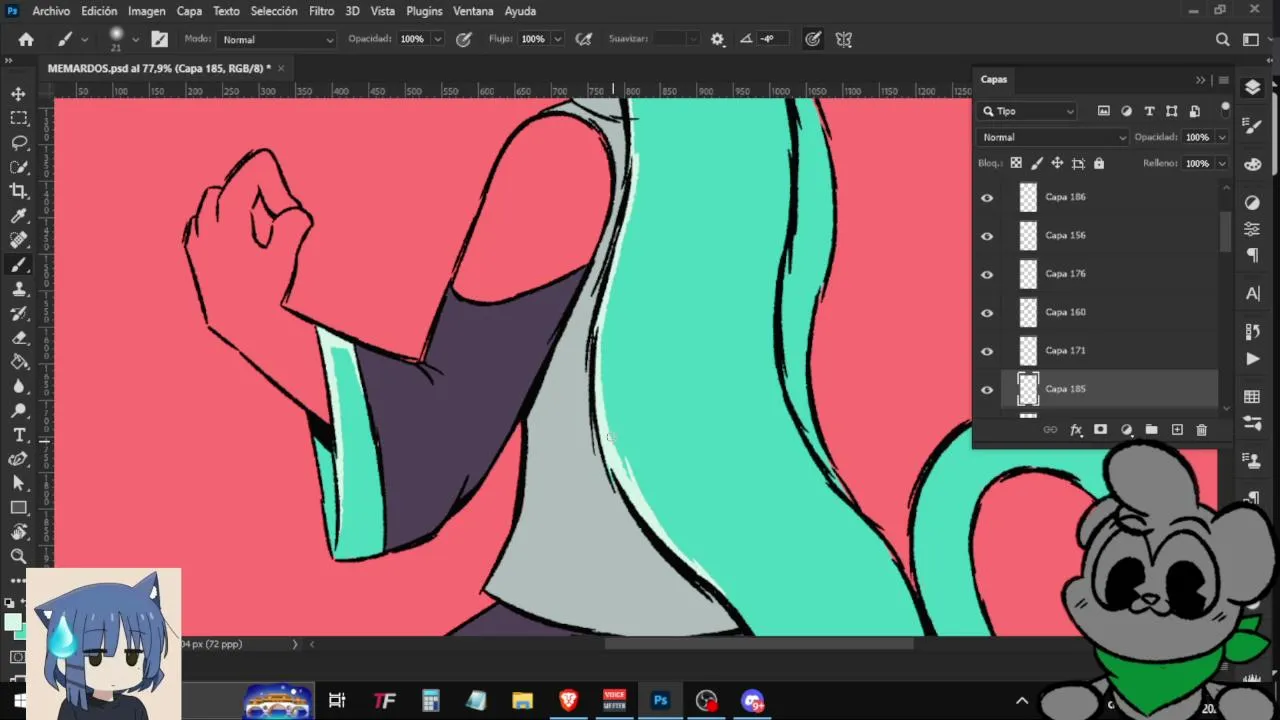Open layer Opacidad dropdown arrow

pos(1222,137)
